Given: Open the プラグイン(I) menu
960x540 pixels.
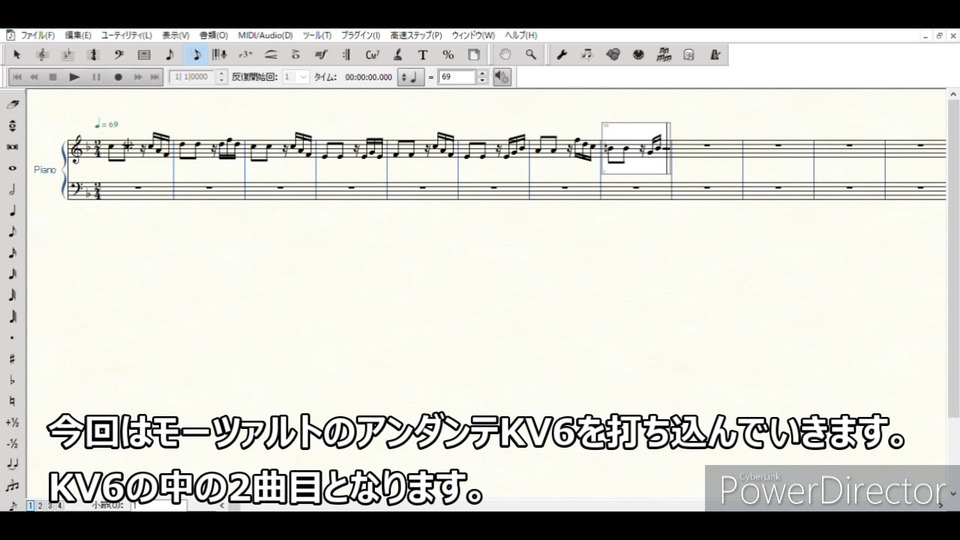Looking at the screenshot, I should click(x=361, y=36).
